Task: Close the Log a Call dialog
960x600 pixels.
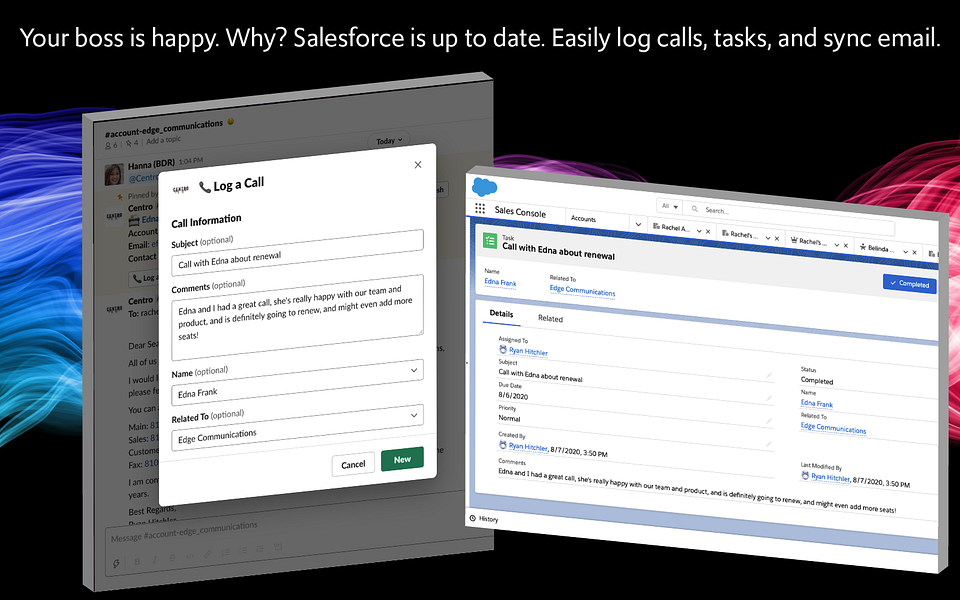Action: pyautogui.click(x=418, y=165)
